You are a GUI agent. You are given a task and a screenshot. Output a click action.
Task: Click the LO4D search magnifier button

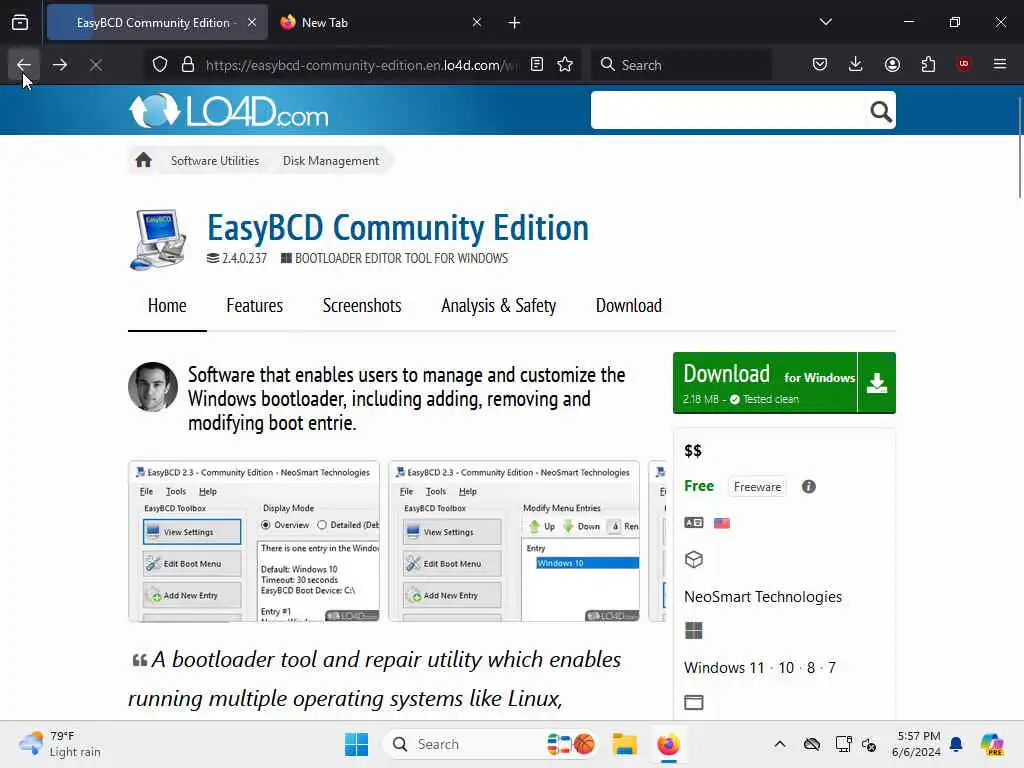[x=880, y=111]
